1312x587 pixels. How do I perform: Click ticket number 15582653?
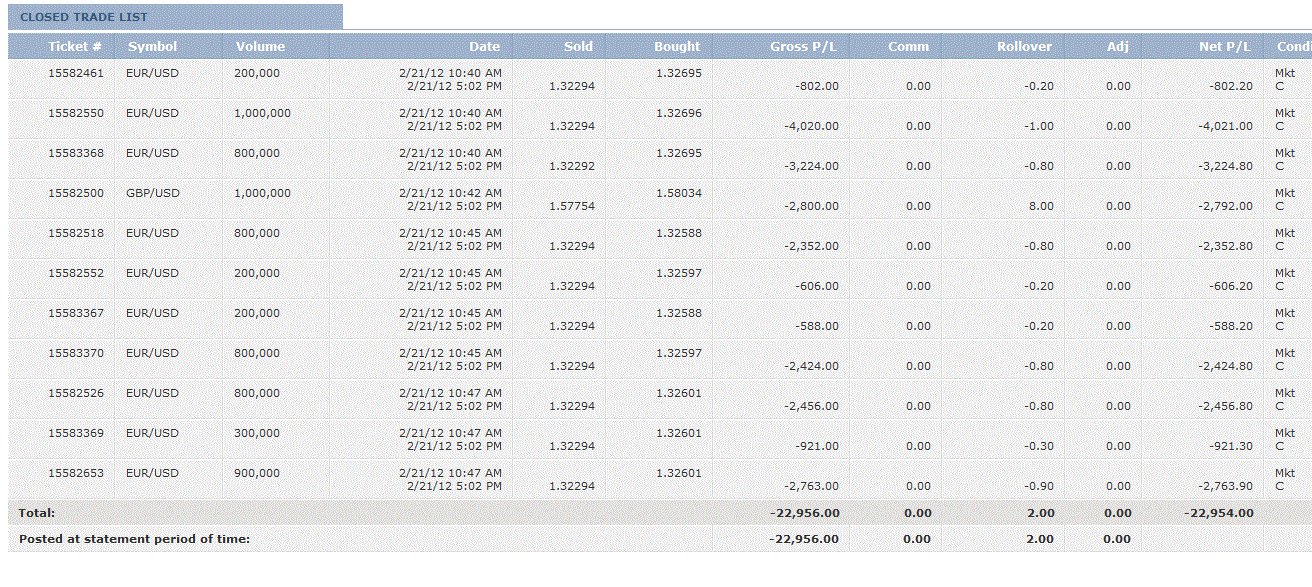point(75,473)
